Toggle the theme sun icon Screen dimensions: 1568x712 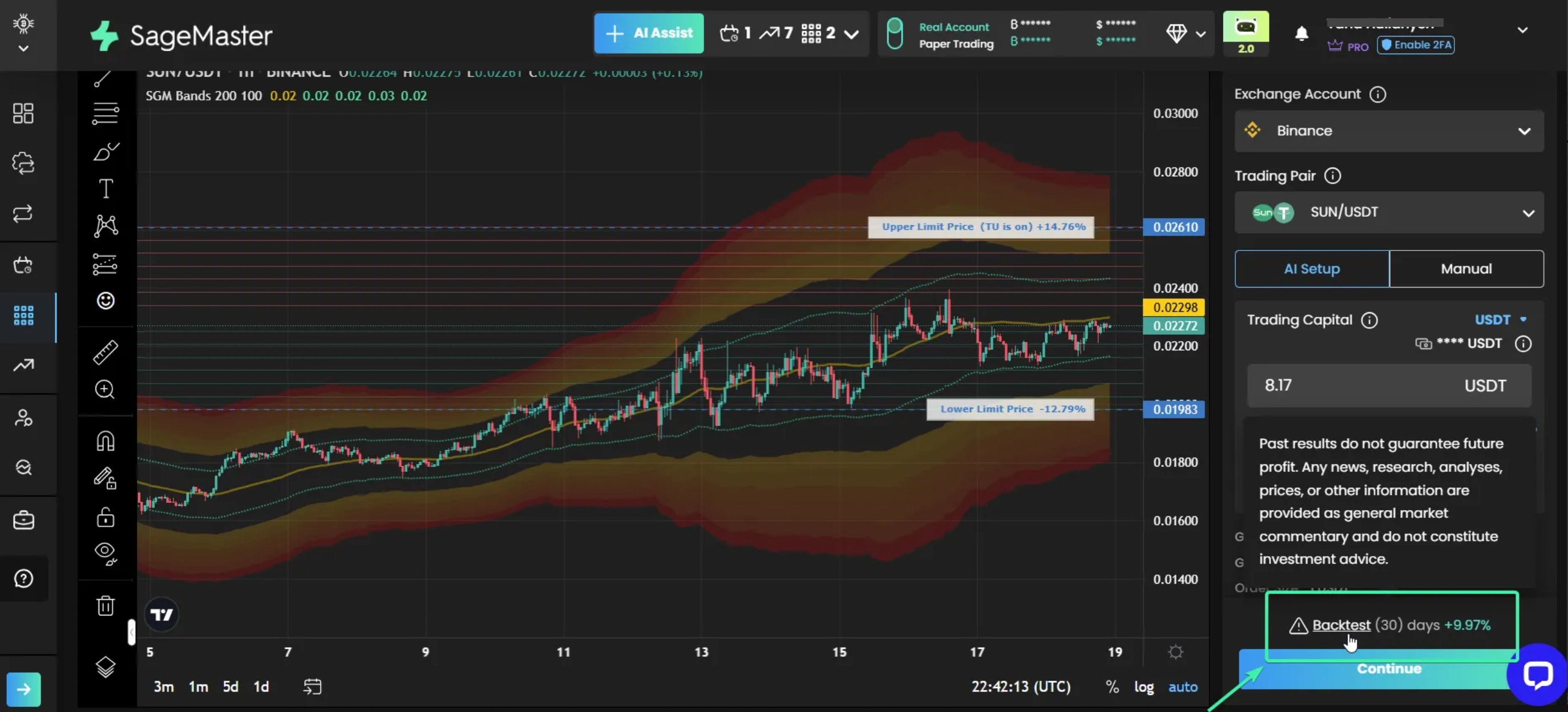(x=23, y=23)
